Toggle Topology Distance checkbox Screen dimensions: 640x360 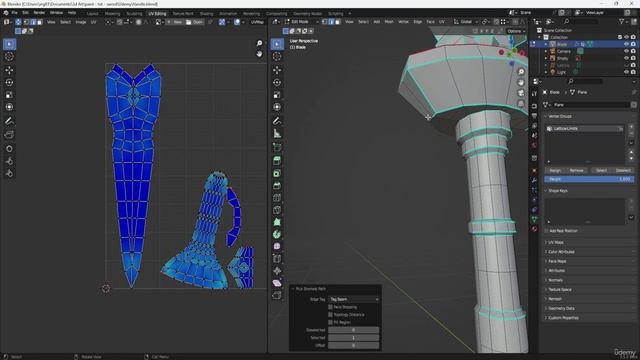(330, 315)
